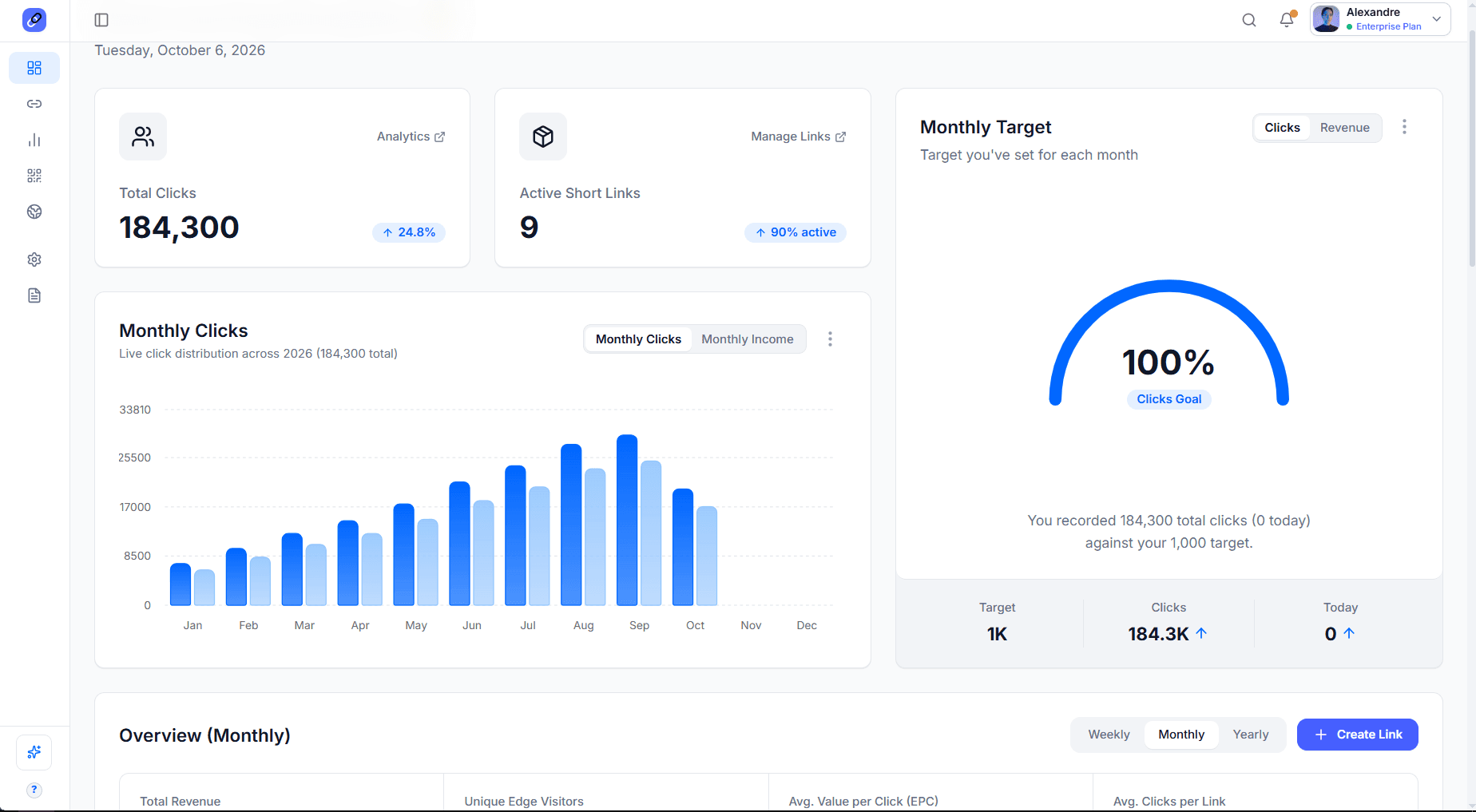Click the 100% gauge arc
This screenshot has width=1476, height=812.
pos(1169,286)
